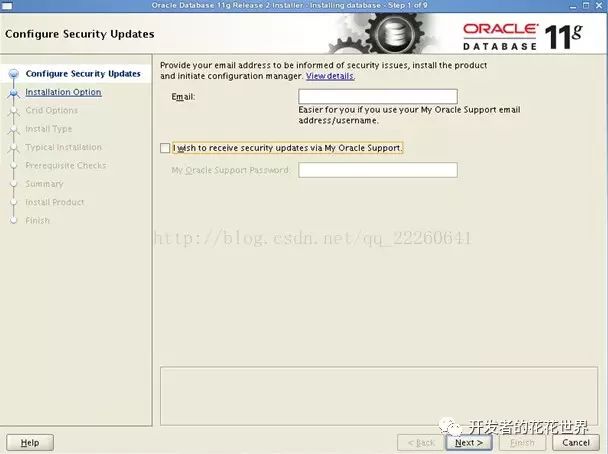This screenshot has width=608, height=454.
Task: Click the My Oracle Support Password field
Action: coord(378,170)
